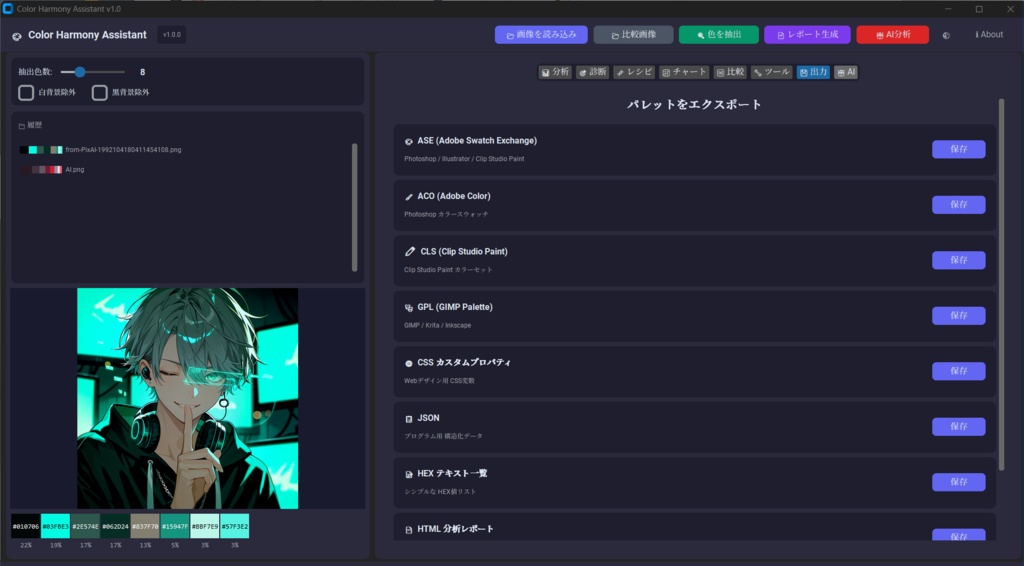Viewport: 1024px width, 566px height.
Task: Pick the #BBF7E9 pale mint swatch
Action: (204, 526)
